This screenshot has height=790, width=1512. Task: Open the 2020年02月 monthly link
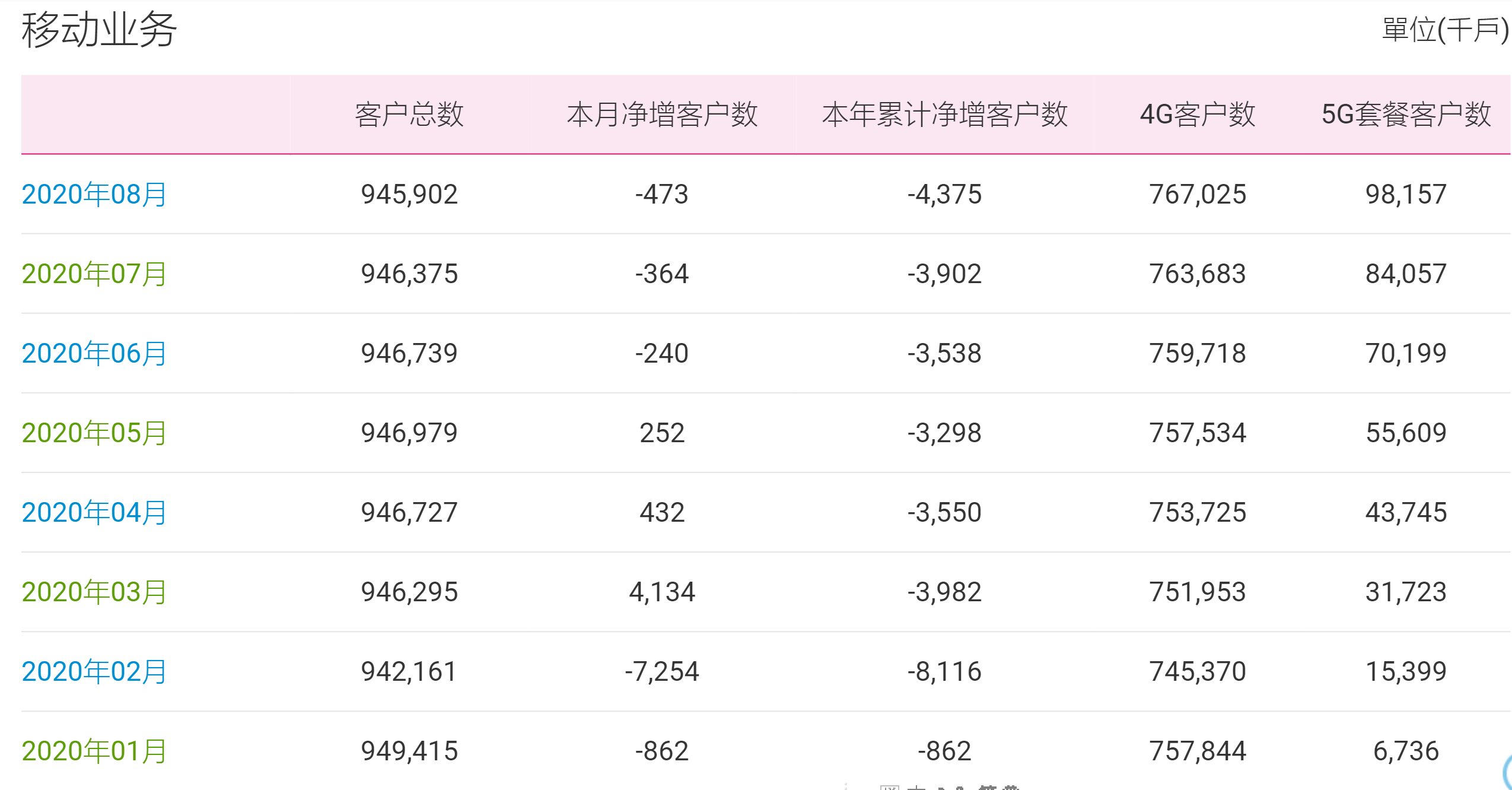[x=94, y=672]
